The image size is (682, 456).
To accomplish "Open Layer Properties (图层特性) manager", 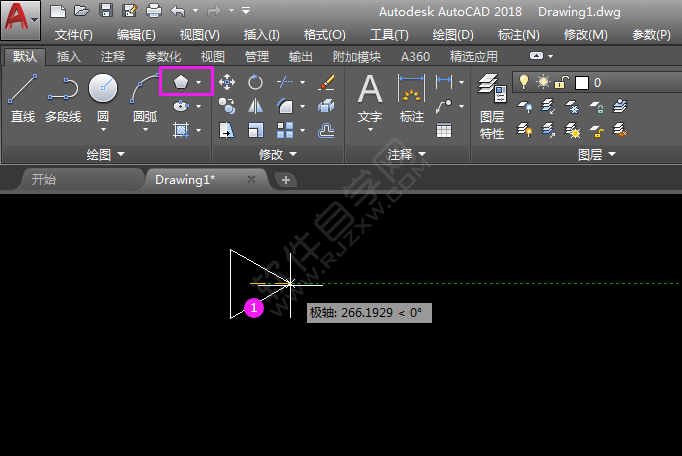I will tap(492, 106).
